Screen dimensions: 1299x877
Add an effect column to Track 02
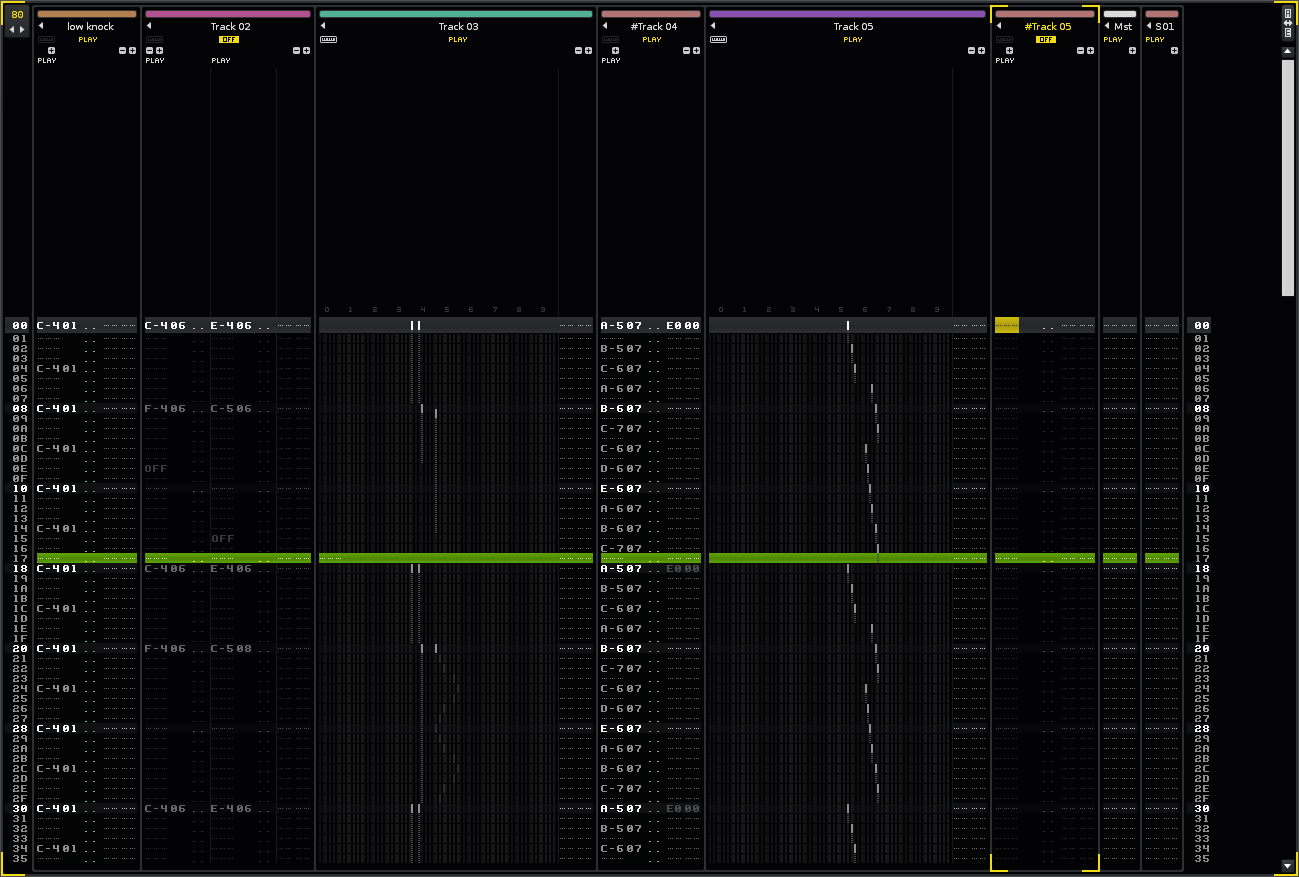[306, 50]
